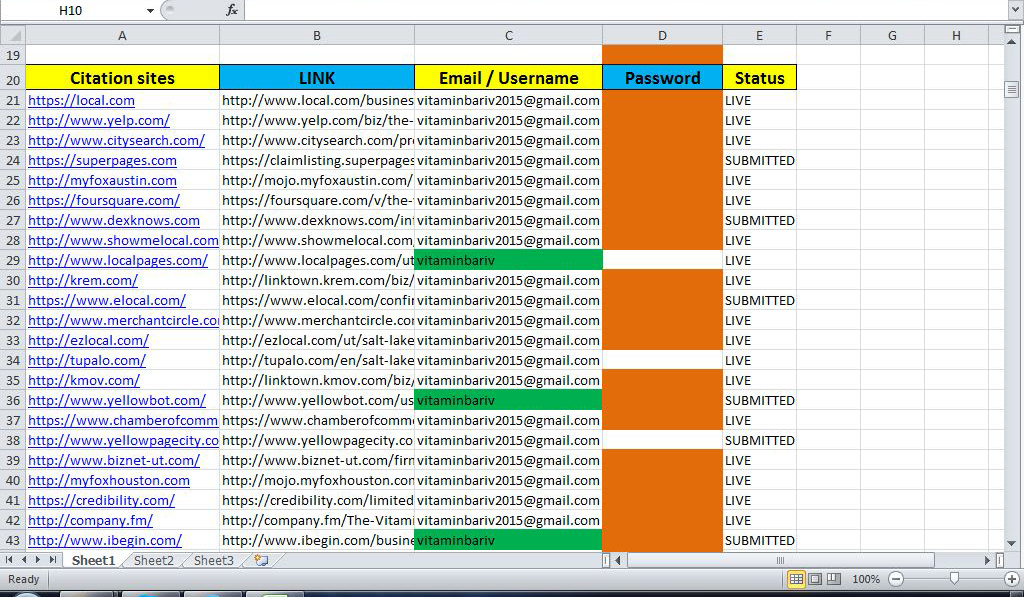Select the Citation sites header cell
This screenshot has width=1024, height=597.
pyautogui.click(x=122, y=78)
